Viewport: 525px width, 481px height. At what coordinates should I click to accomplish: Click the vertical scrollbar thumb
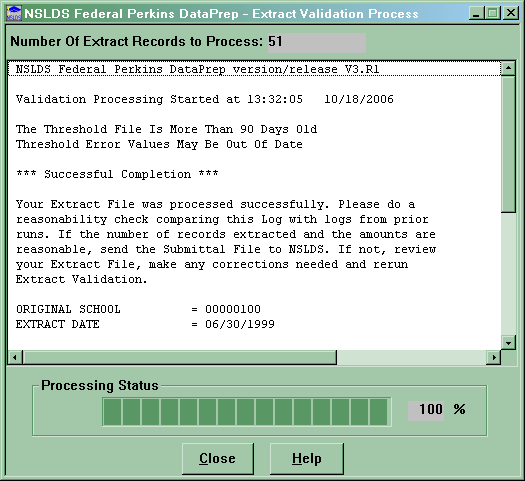coord(508,144)
